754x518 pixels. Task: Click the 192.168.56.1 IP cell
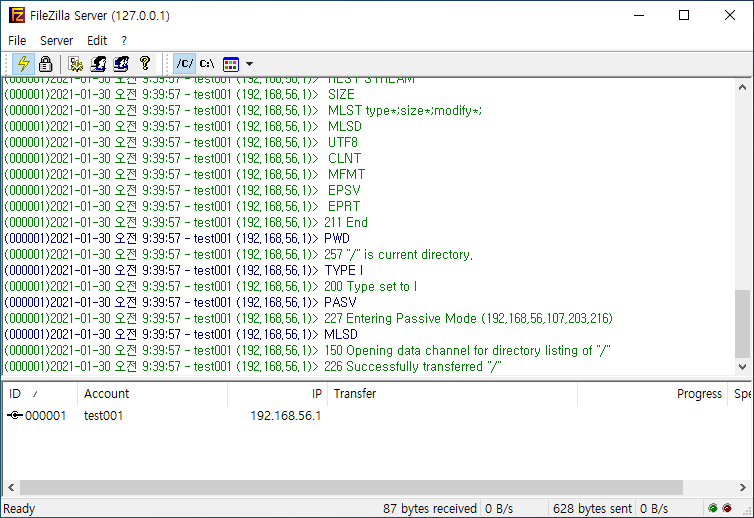[286, 416]
